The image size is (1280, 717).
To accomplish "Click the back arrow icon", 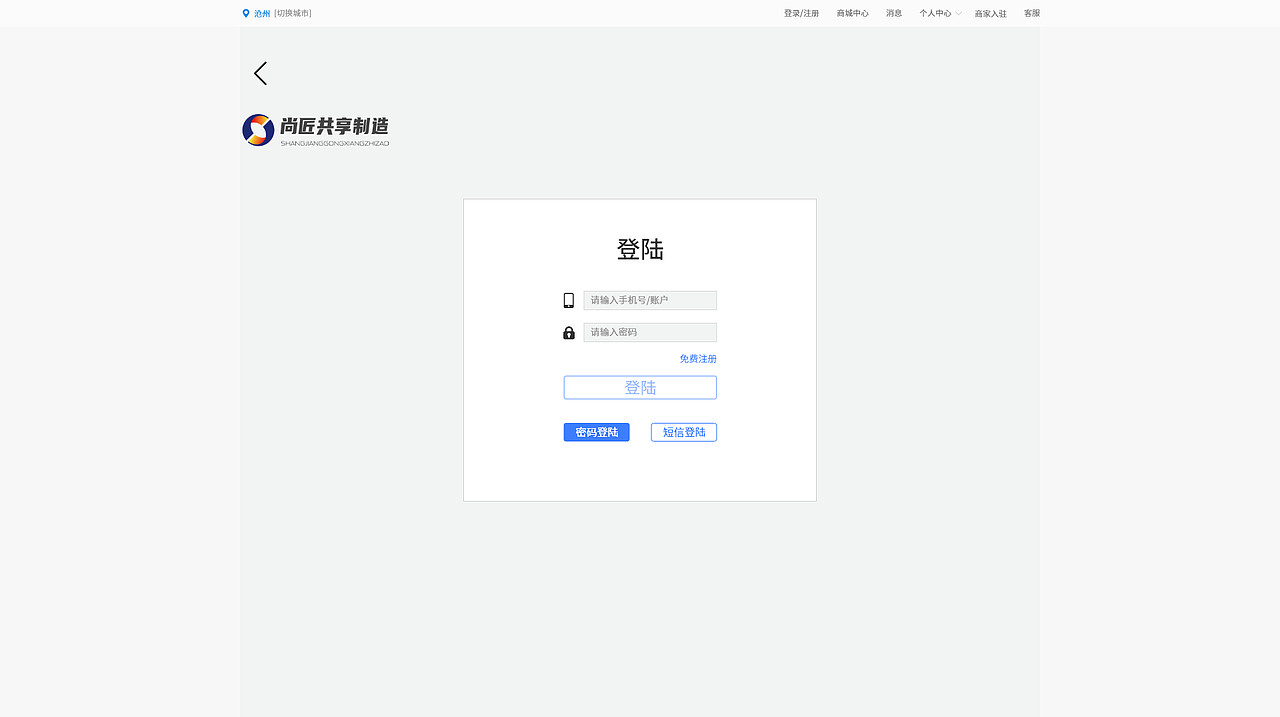I will 260,73.
